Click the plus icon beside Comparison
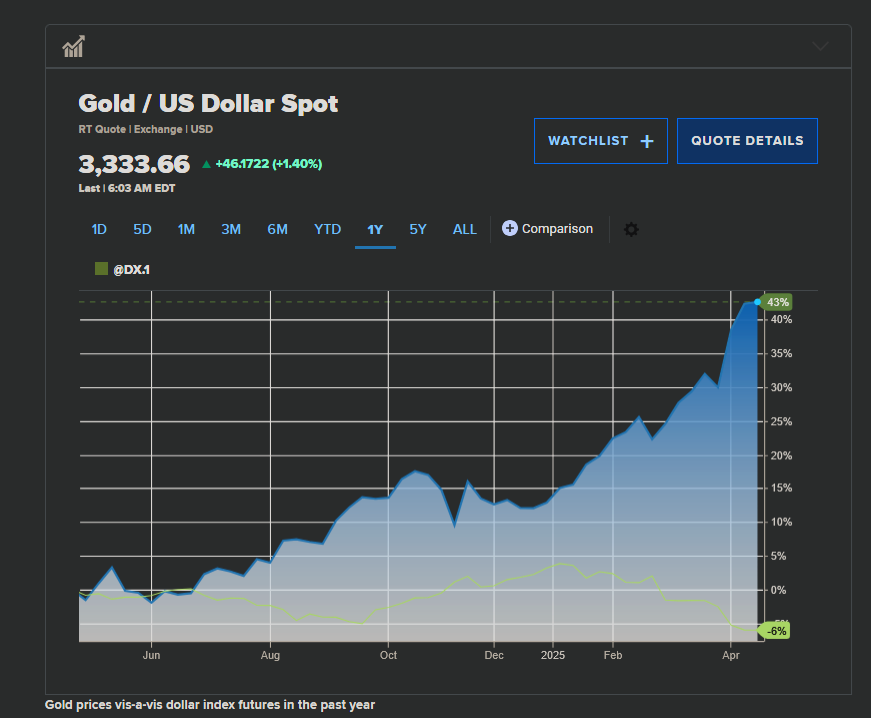 tap(510, 228)
